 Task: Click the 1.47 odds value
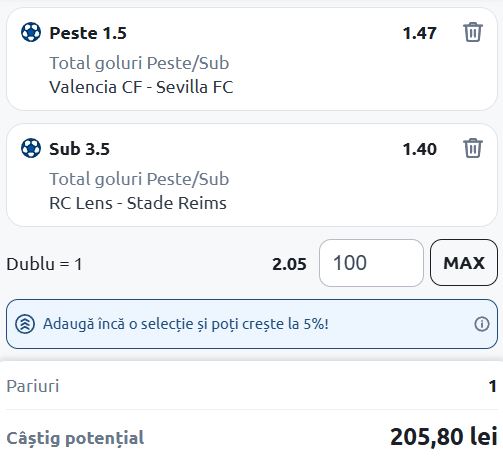coord(420,33)
